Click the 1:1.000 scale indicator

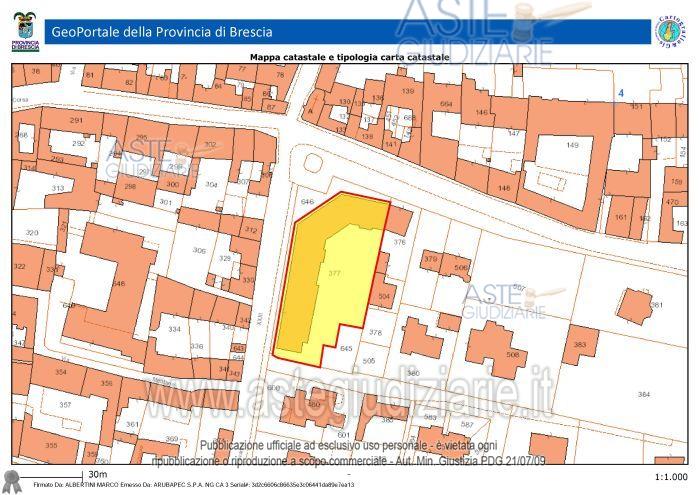click(x=670, y=477)
